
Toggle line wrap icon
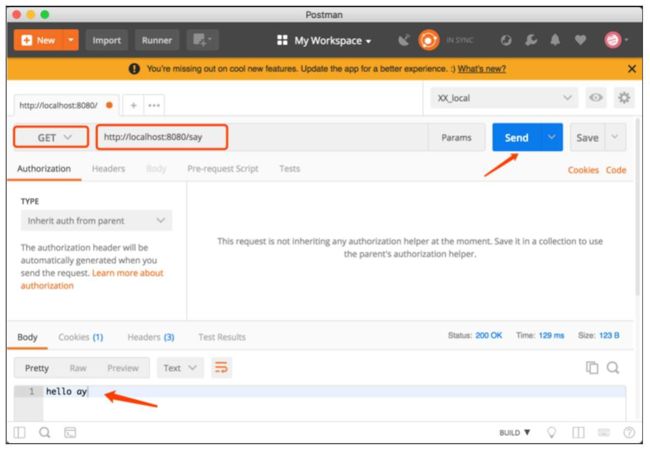coord(221,368)
